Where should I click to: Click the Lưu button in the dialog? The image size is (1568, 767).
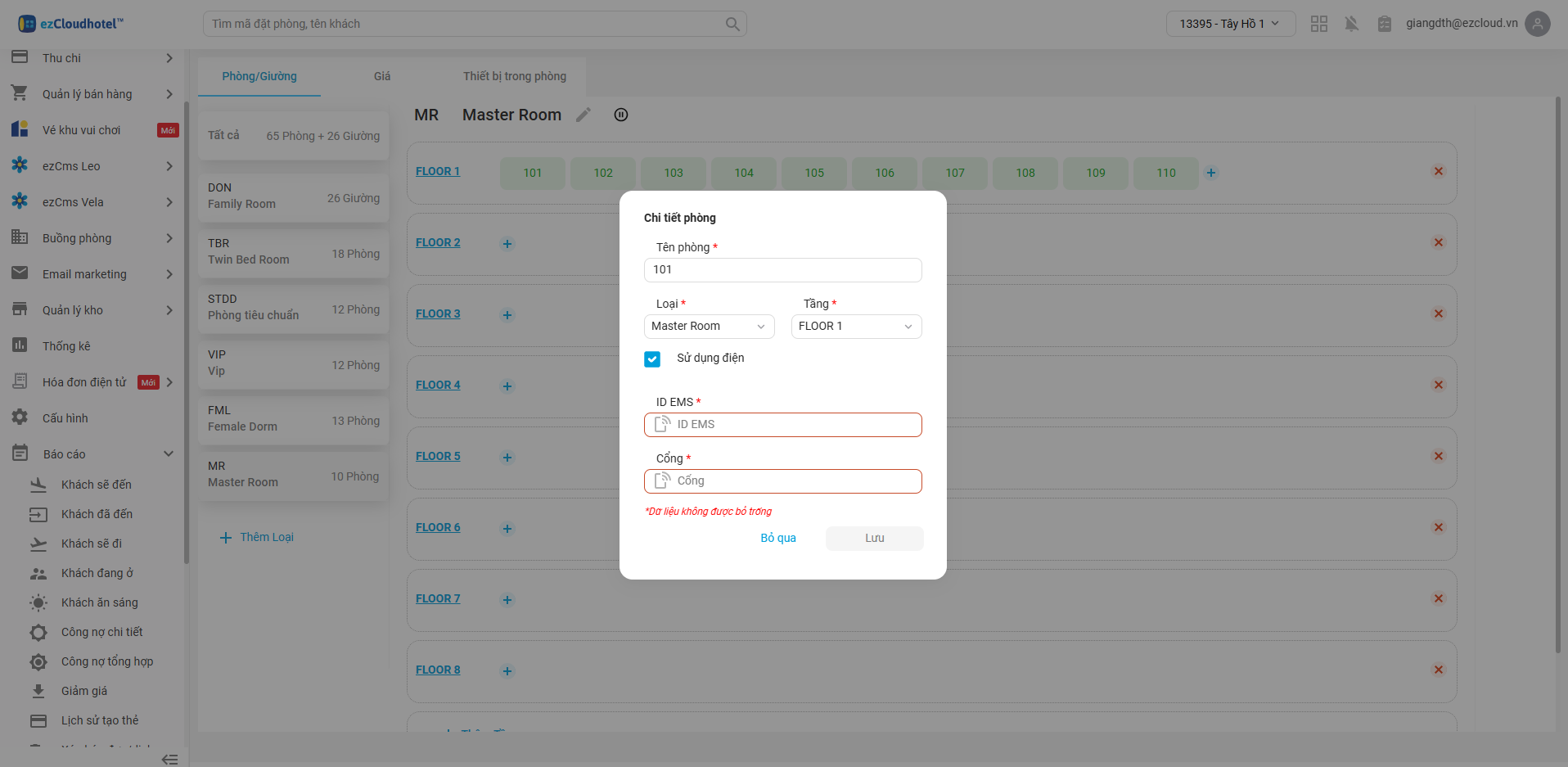click(x=874, y=538)
